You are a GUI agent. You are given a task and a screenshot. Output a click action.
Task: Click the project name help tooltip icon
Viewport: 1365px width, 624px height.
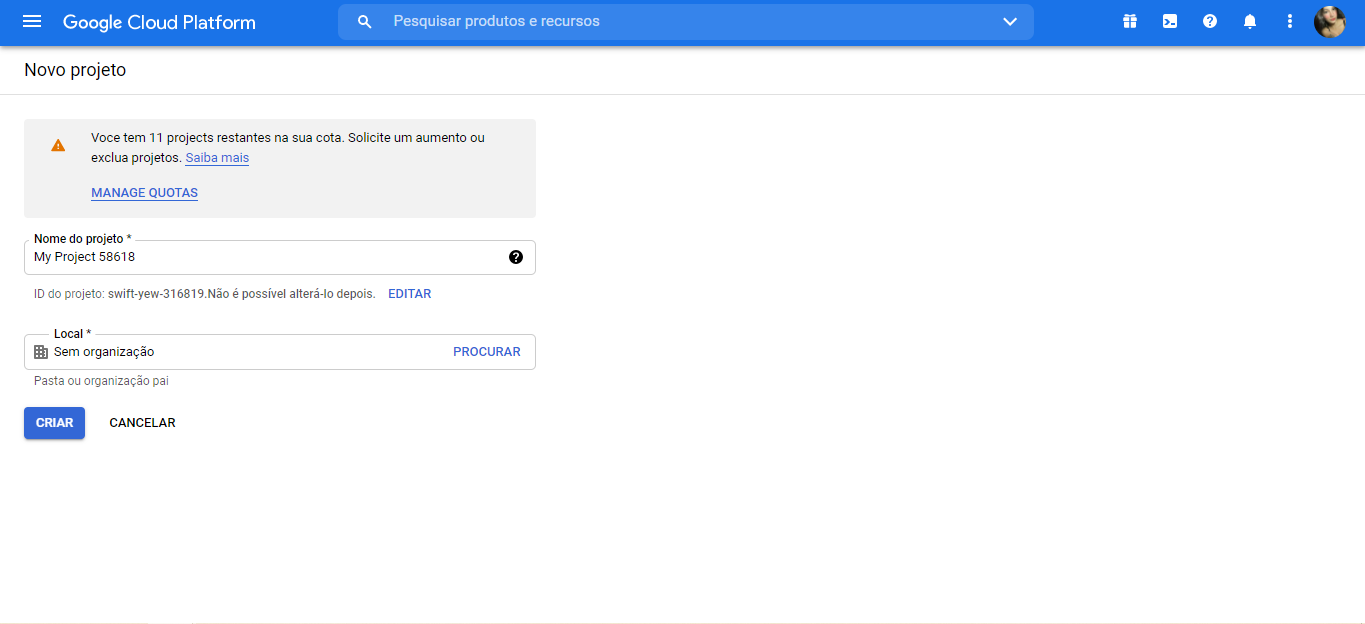tap(516, 257)
